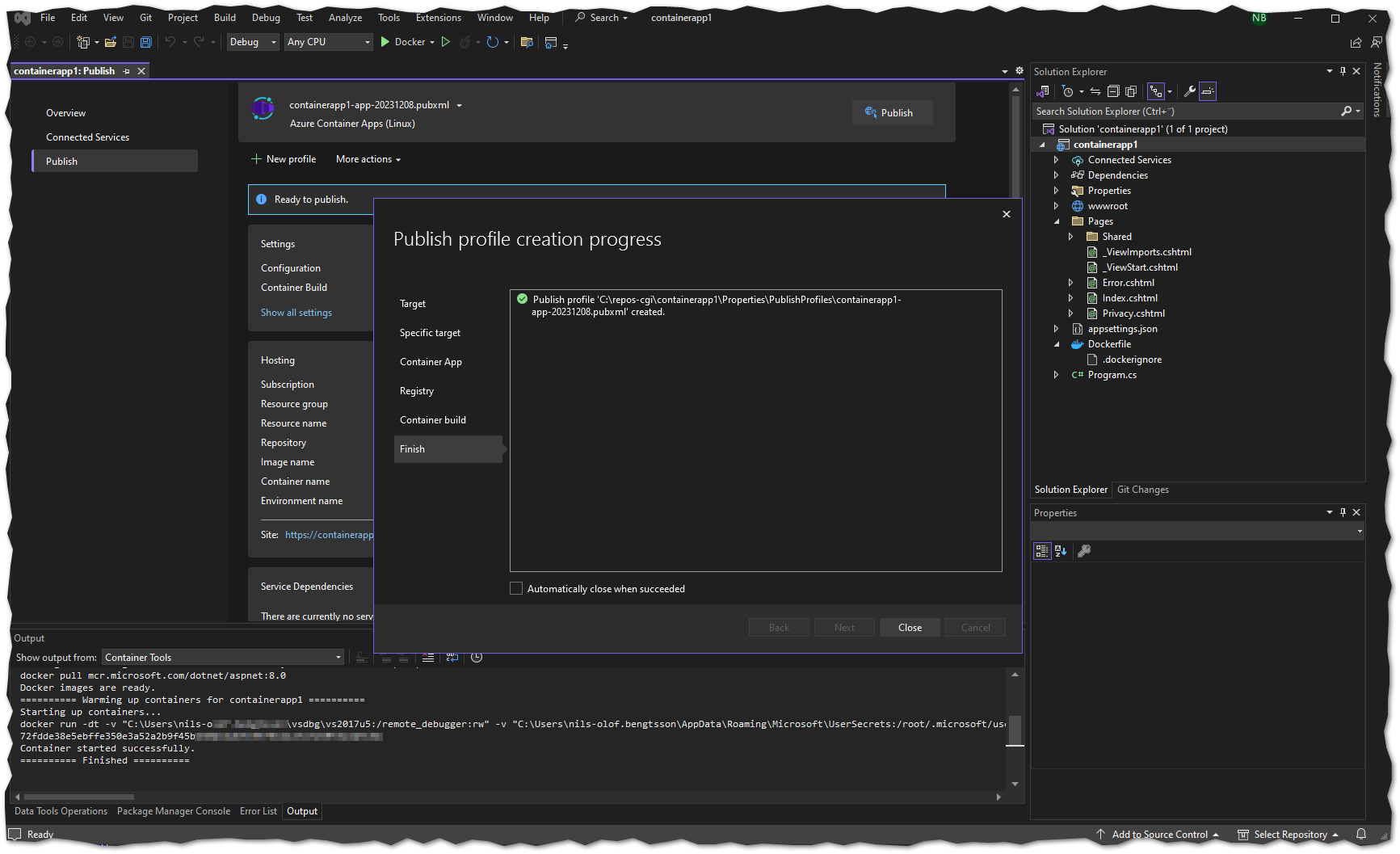Open the More actions dropdown

click(368, 159)
